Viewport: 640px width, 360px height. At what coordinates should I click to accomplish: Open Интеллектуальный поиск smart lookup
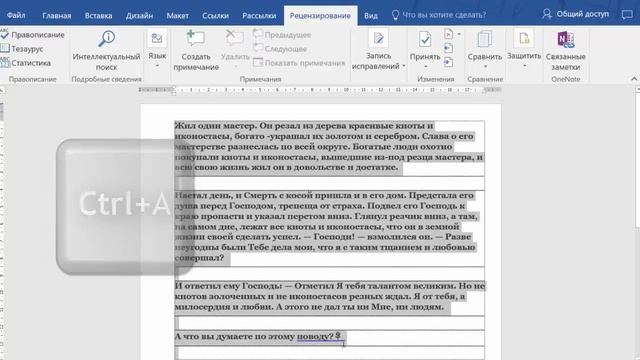[x=106, y=51]
